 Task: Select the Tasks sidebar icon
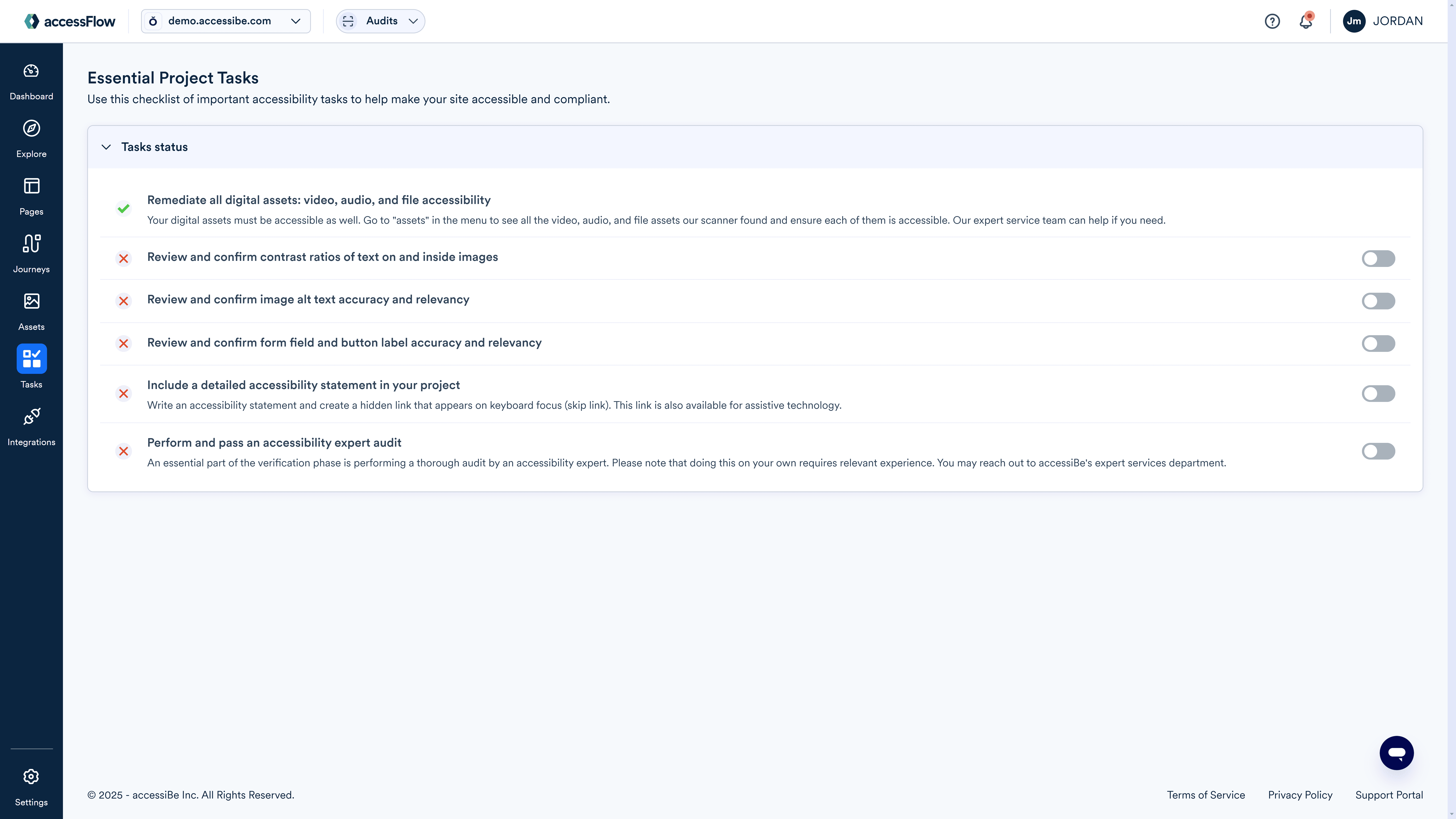point(32,359)
